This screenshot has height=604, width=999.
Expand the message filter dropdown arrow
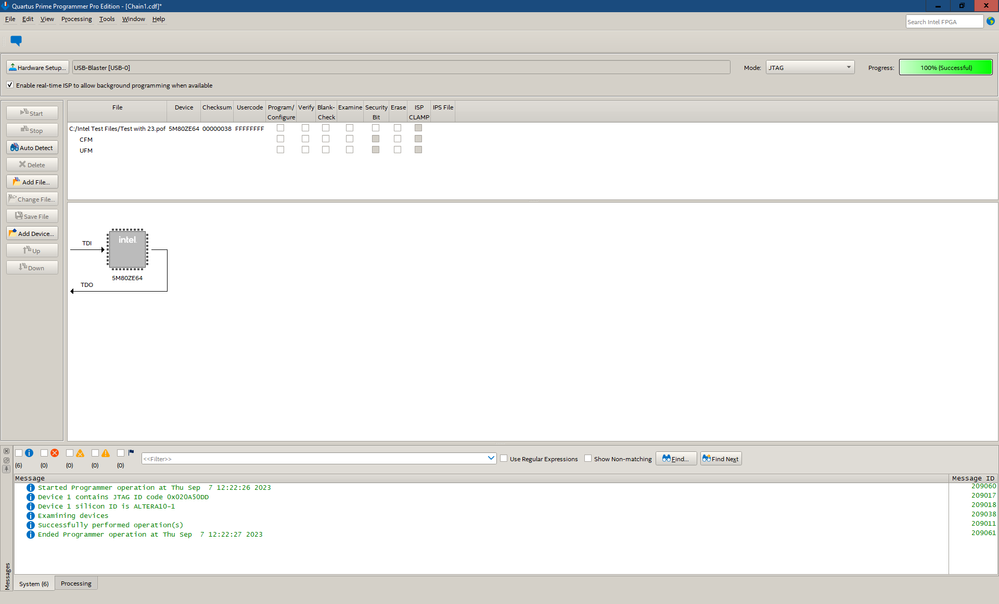pyautogui.click(x=491, y=459)
